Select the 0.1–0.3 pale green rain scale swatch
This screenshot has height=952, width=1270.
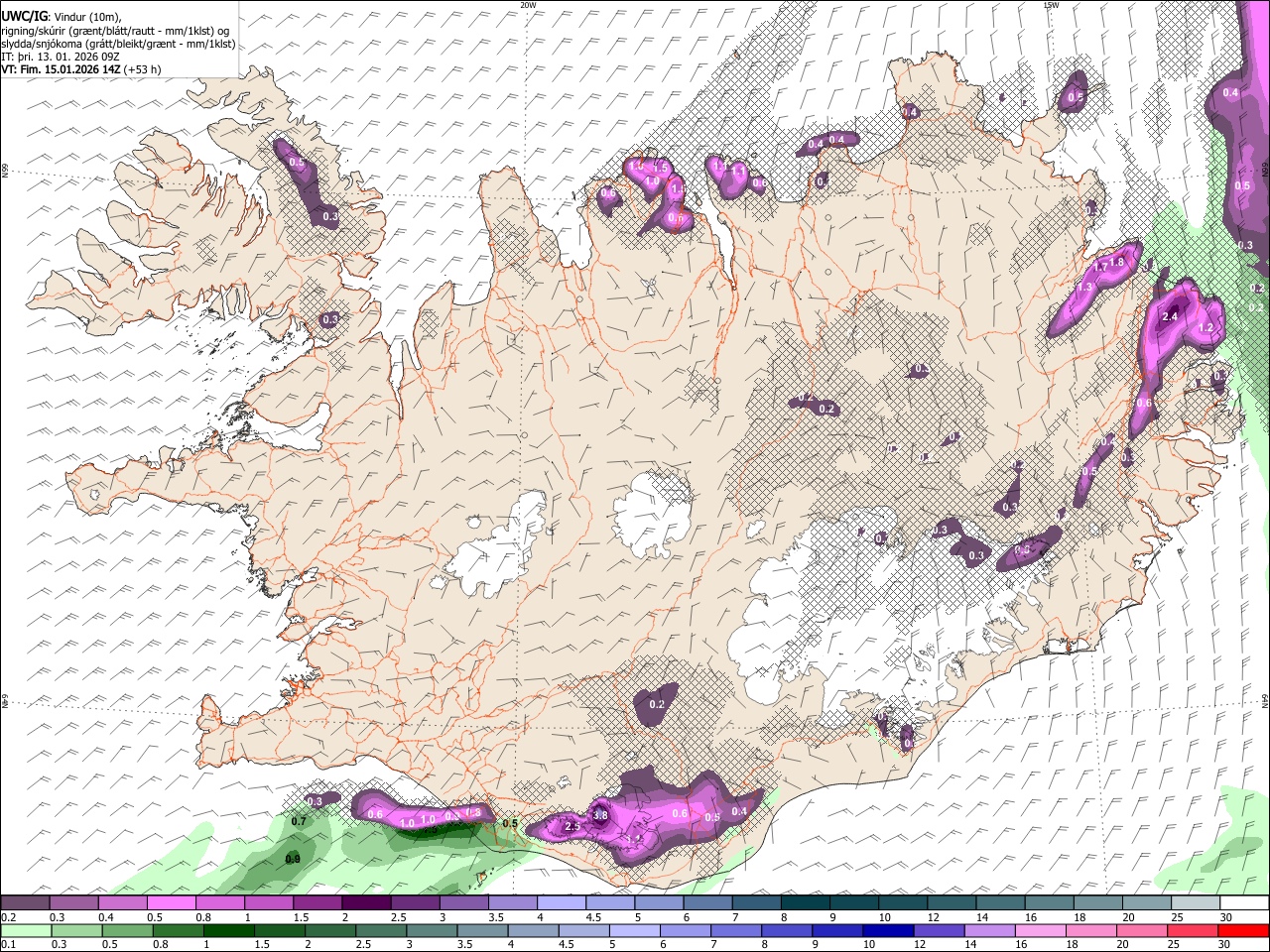[25, 931]
